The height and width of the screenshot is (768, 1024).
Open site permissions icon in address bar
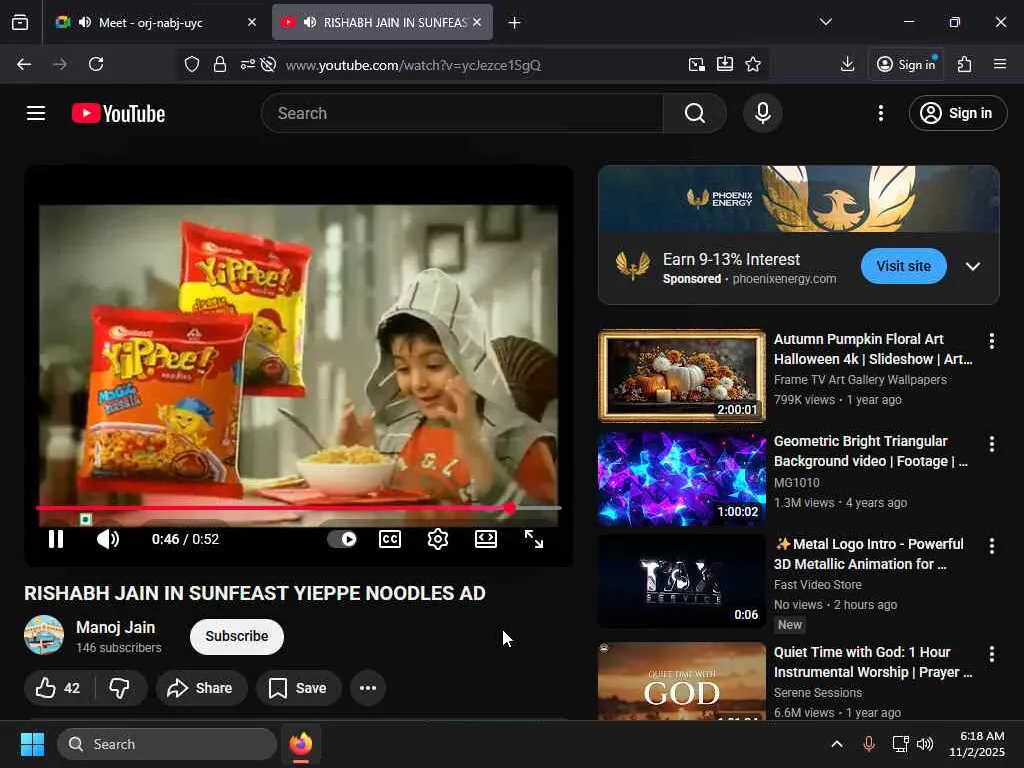coord(248,64)
